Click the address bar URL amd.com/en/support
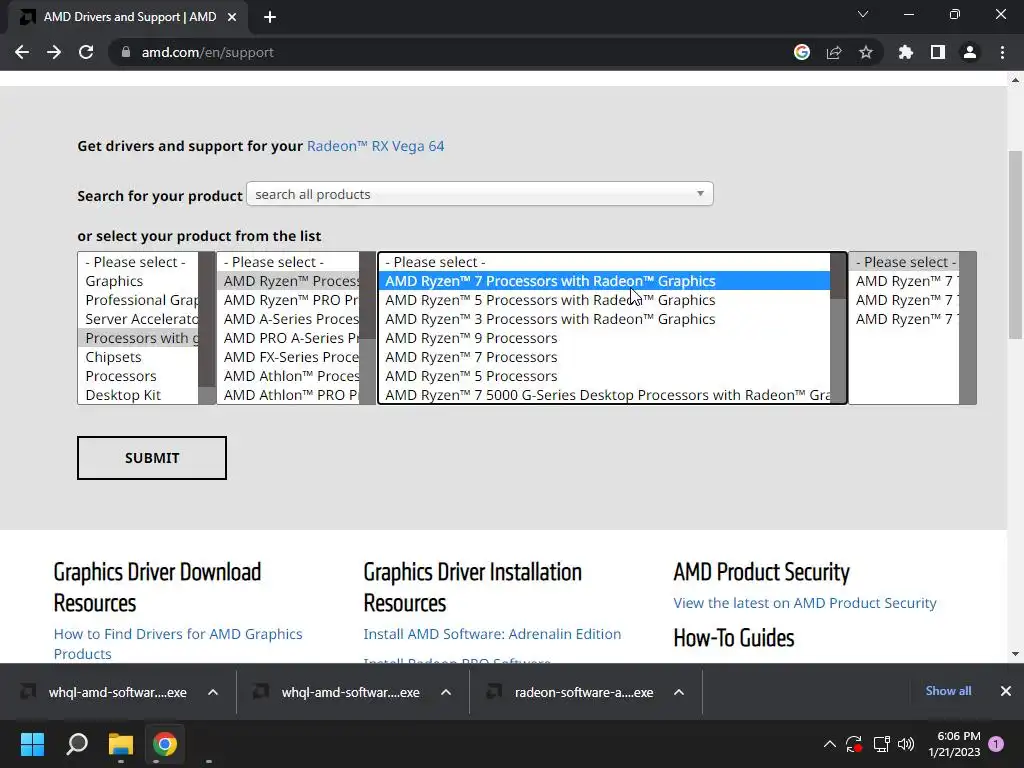 click(208, 52)
